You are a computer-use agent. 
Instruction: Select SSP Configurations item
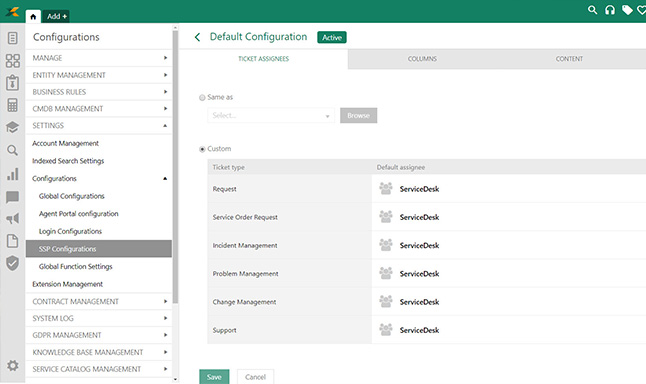pyautogui.click(x=98, y=249)
